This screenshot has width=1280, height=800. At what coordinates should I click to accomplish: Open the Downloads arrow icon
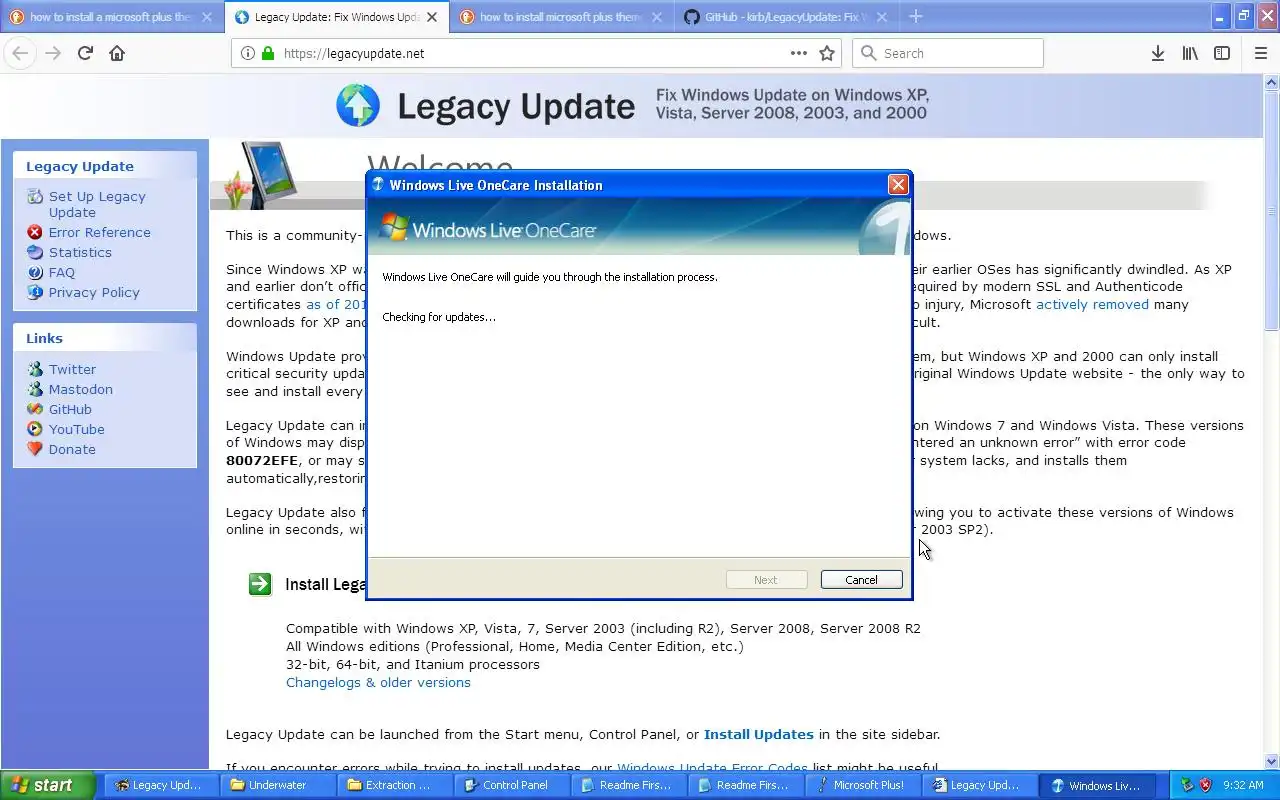pyautogui.click(x=1157, y=53)
